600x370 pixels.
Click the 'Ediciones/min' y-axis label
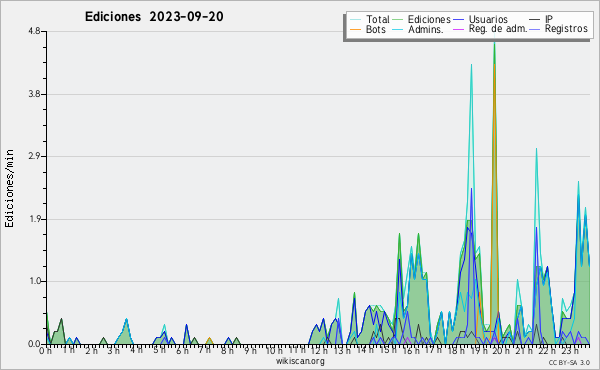pyautogui.click(x=9, y=188)
